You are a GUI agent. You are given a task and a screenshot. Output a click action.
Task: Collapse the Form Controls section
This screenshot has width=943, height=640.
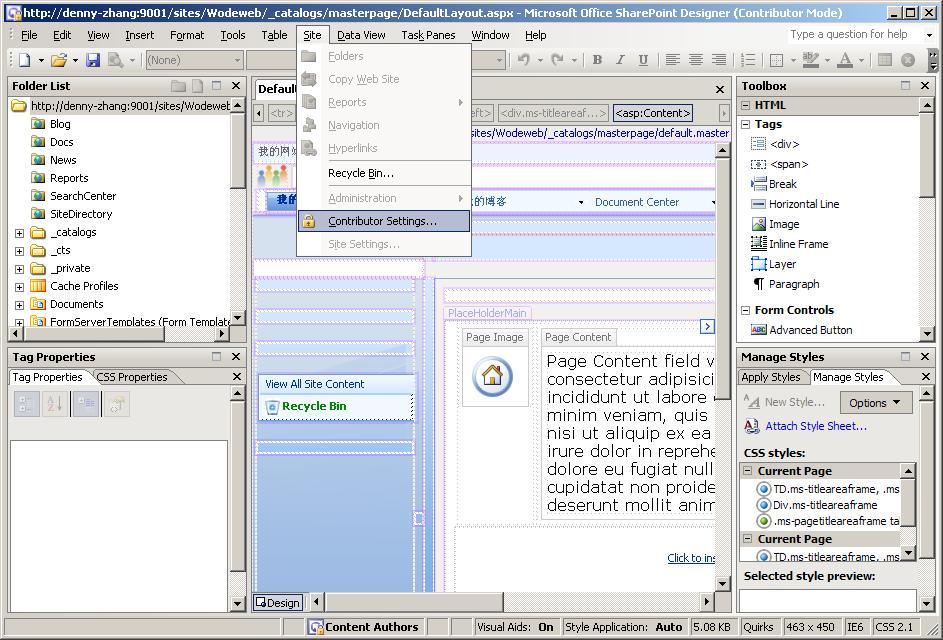(746, 310)
